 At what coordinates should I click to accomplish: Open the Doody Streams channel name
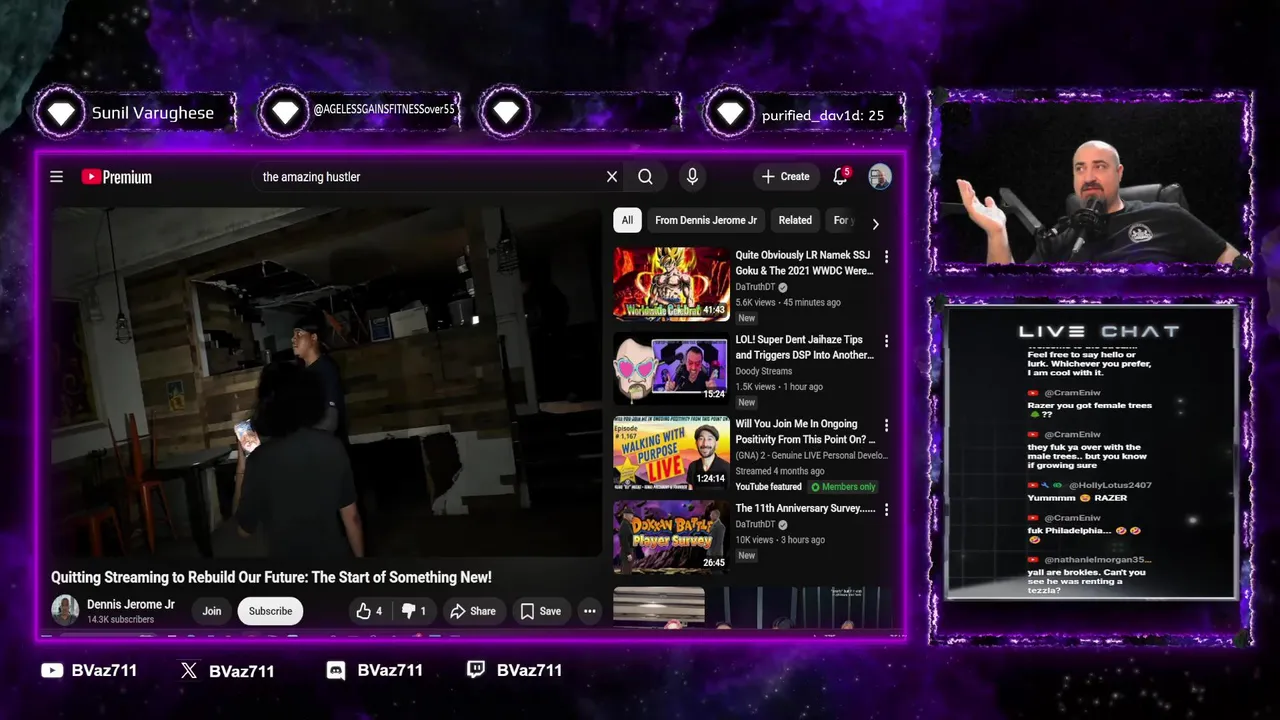763,371
